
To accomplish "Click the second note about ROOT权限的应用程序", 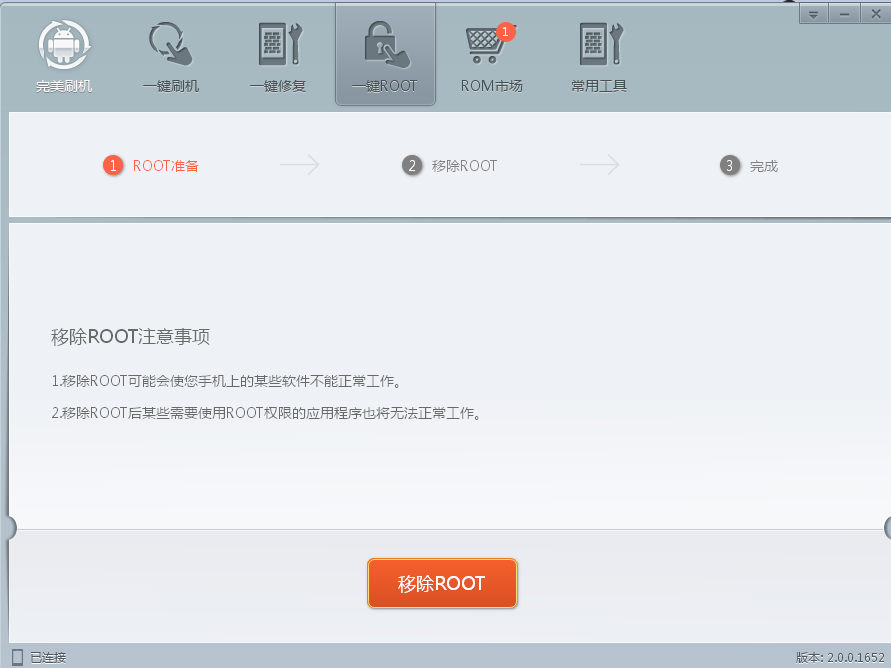I will (267, 412).
